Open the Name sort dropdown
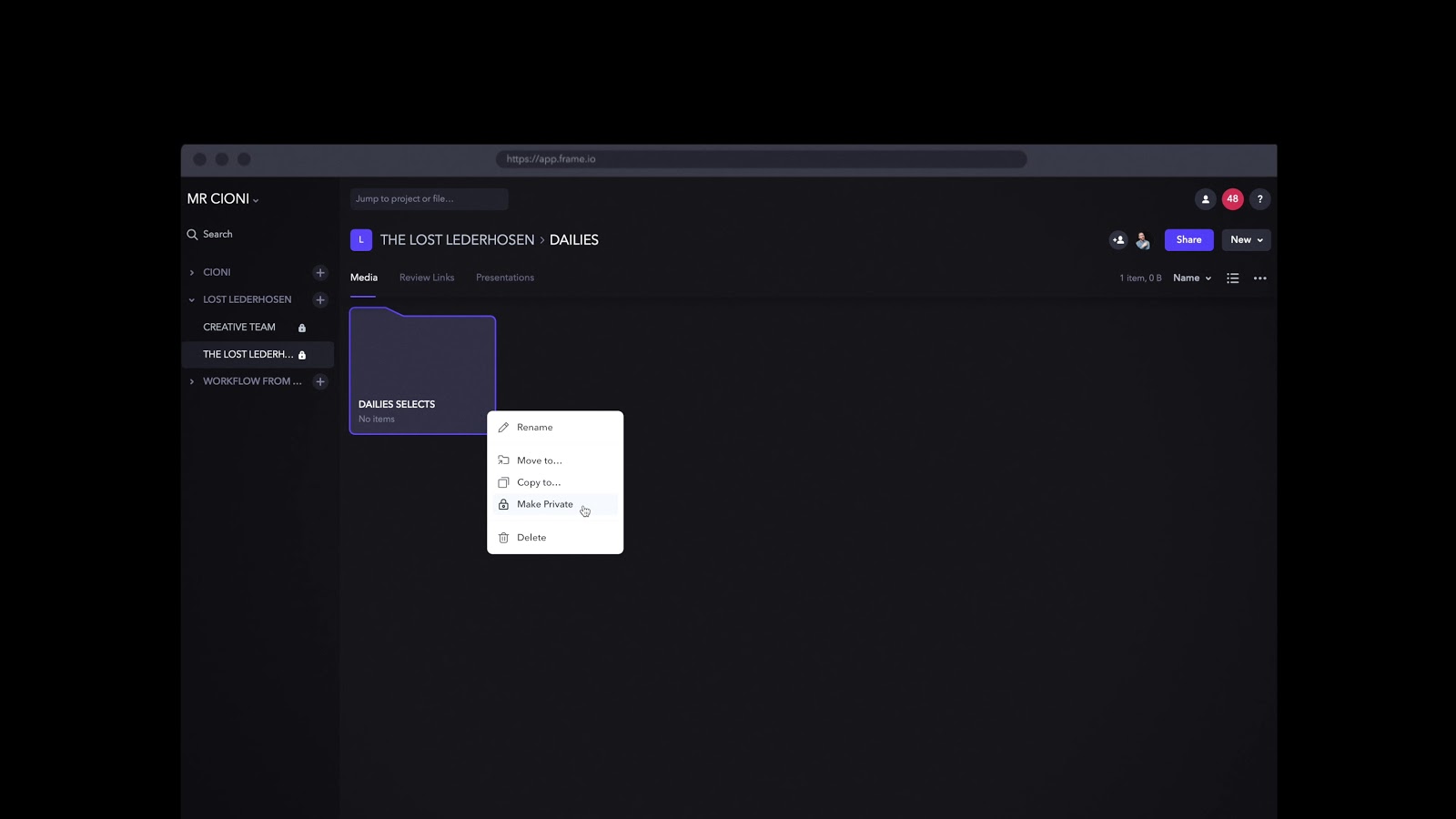Viewport: 1456px width, 819px height. tap(1192, 278)
